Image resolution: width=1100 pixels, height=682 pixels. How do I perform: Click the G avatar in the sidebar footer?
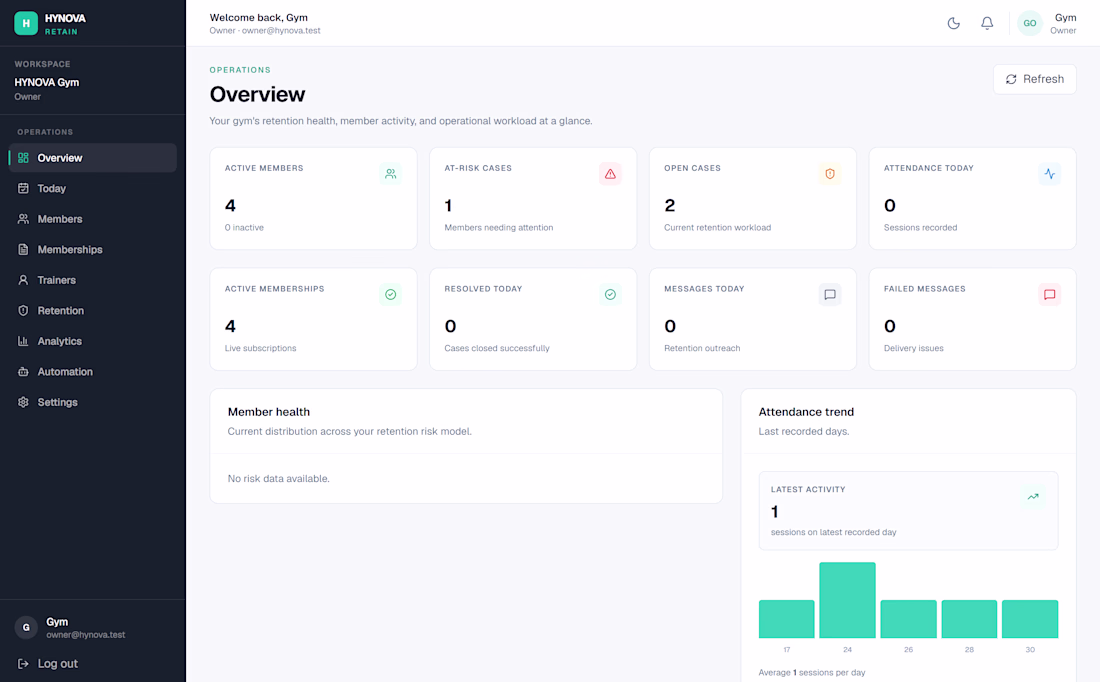tap(26, 627)
